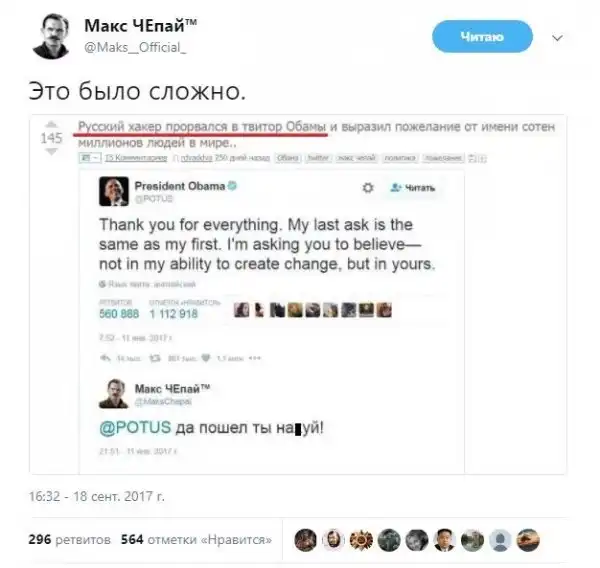
Task: Open the underlined Russian hacker headline link
Action: tap(202, 127)
